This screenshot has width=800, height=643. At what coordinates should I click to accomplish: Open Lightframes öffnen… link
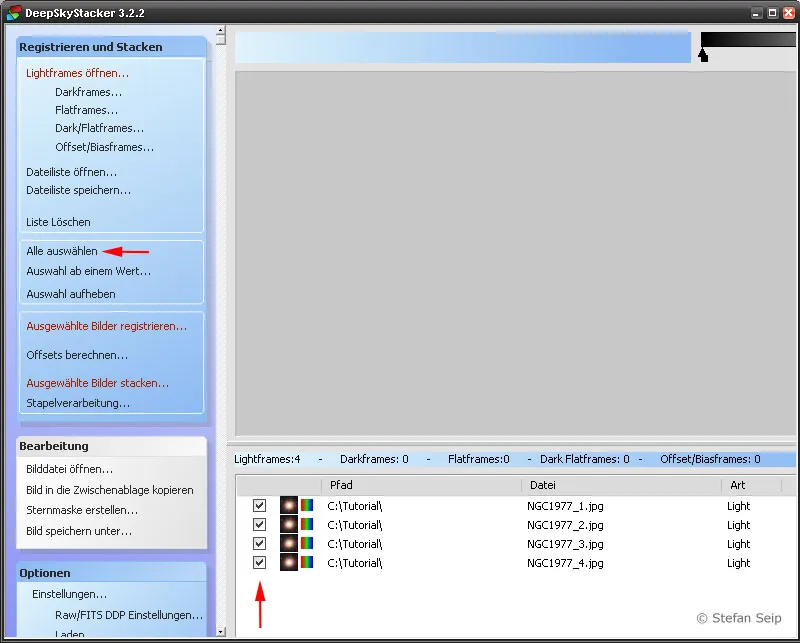tap(78, 73)
